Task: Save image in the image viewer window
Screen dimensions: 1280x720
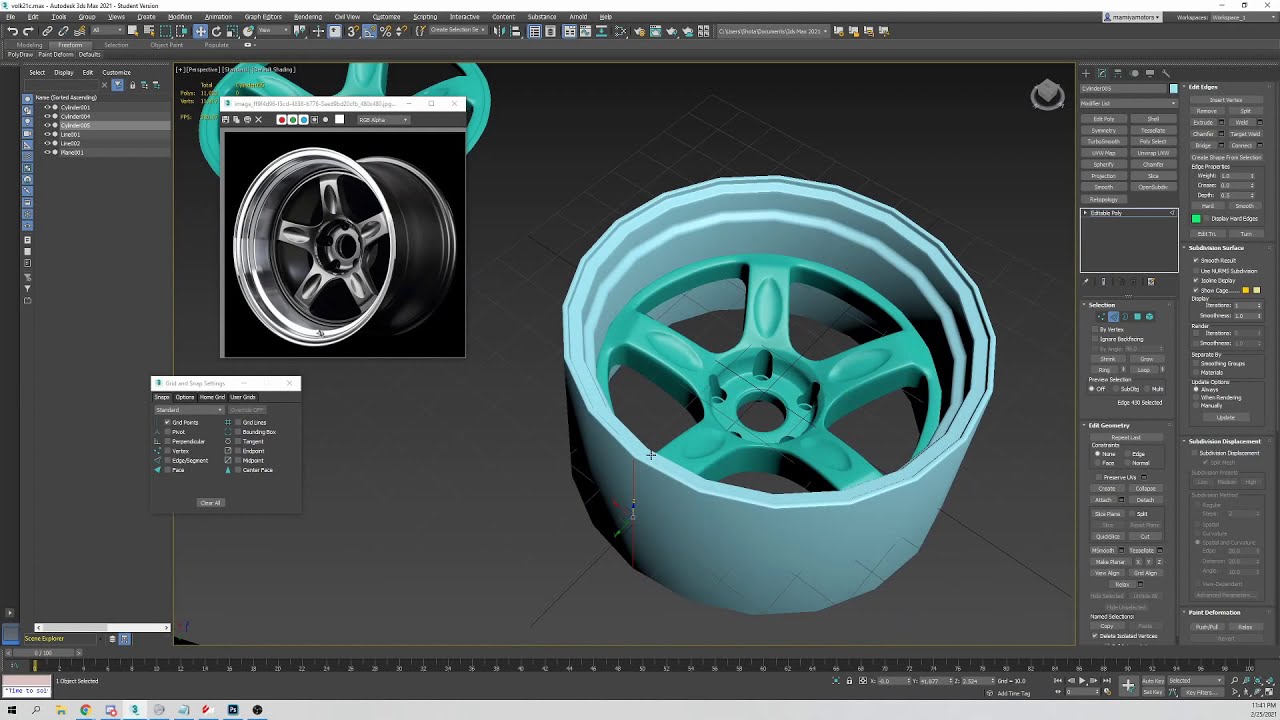Action: pos(225,120)
